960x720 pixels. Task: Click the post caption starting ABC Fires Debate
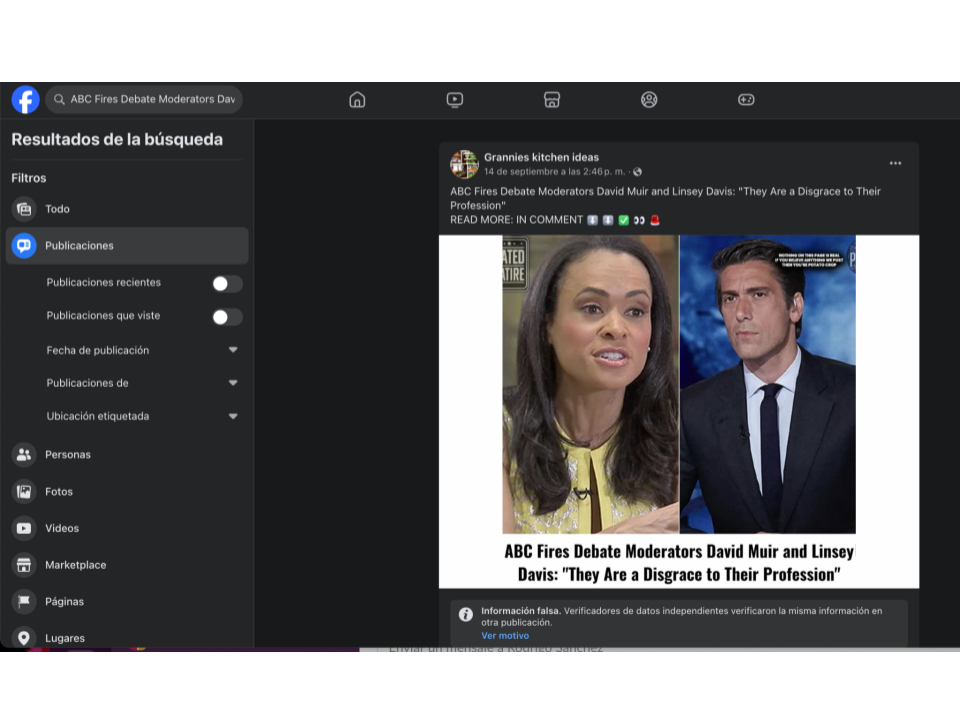click(x=665, y=198)
